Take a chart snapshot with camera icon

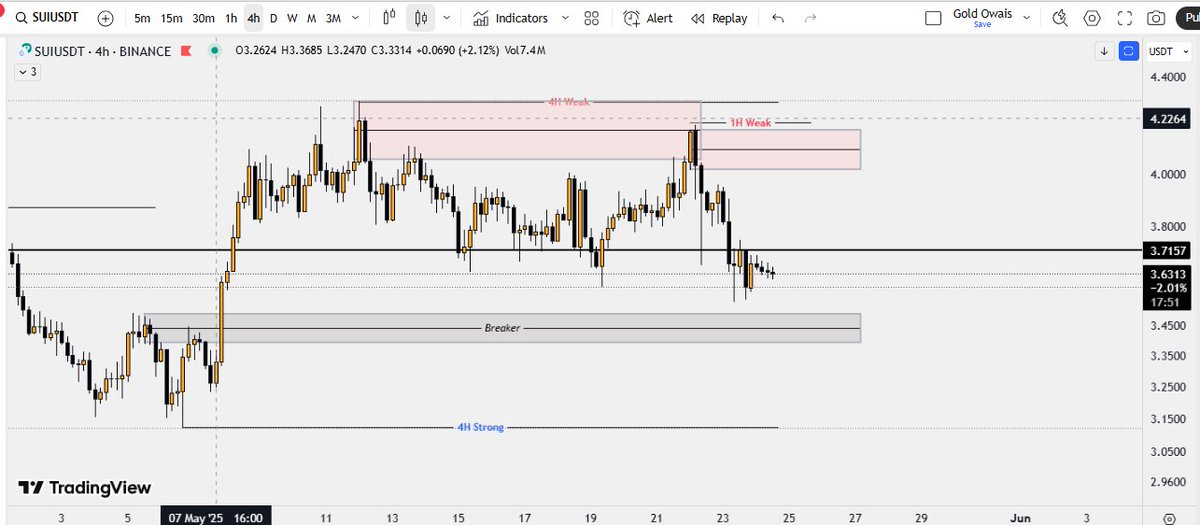(x=1156, y=18)
